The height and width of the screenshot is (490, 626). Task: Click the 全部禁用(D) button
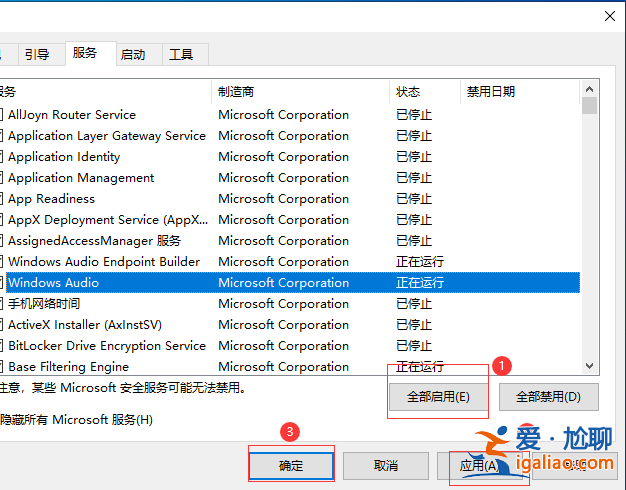(549, 397)
